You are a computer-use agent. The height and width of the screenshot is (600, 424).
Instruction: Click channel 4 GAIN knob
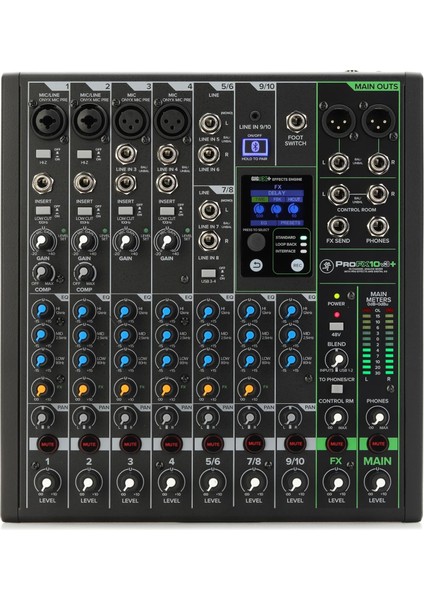[166, 241]
